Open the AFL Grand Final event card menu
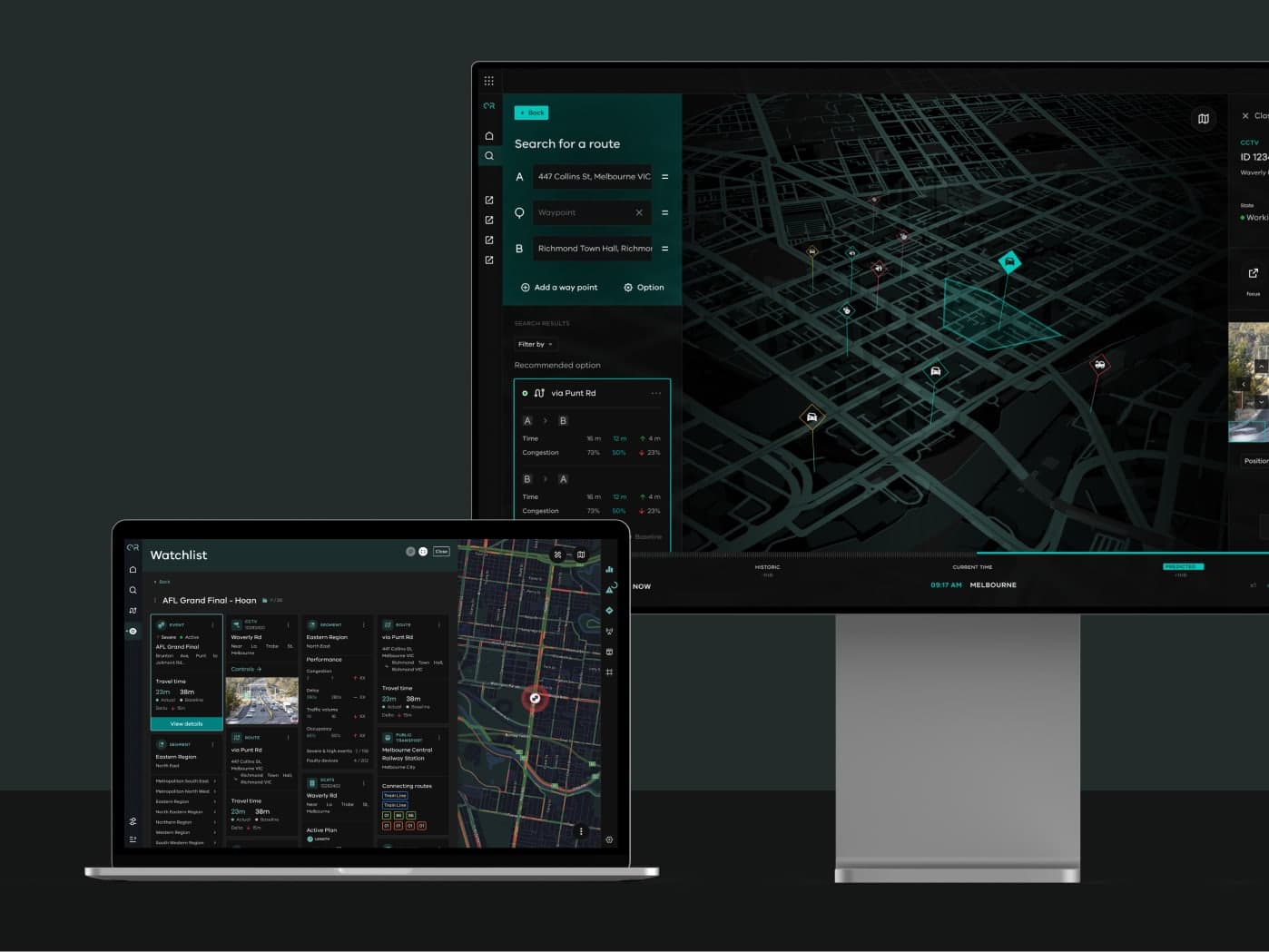Image resolution: width=1269 pixels, height=952 pixels. click(213, 625)
